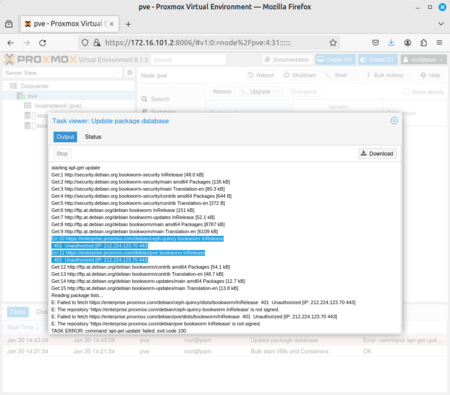Open failed Update package database task row

click(225, 340)
